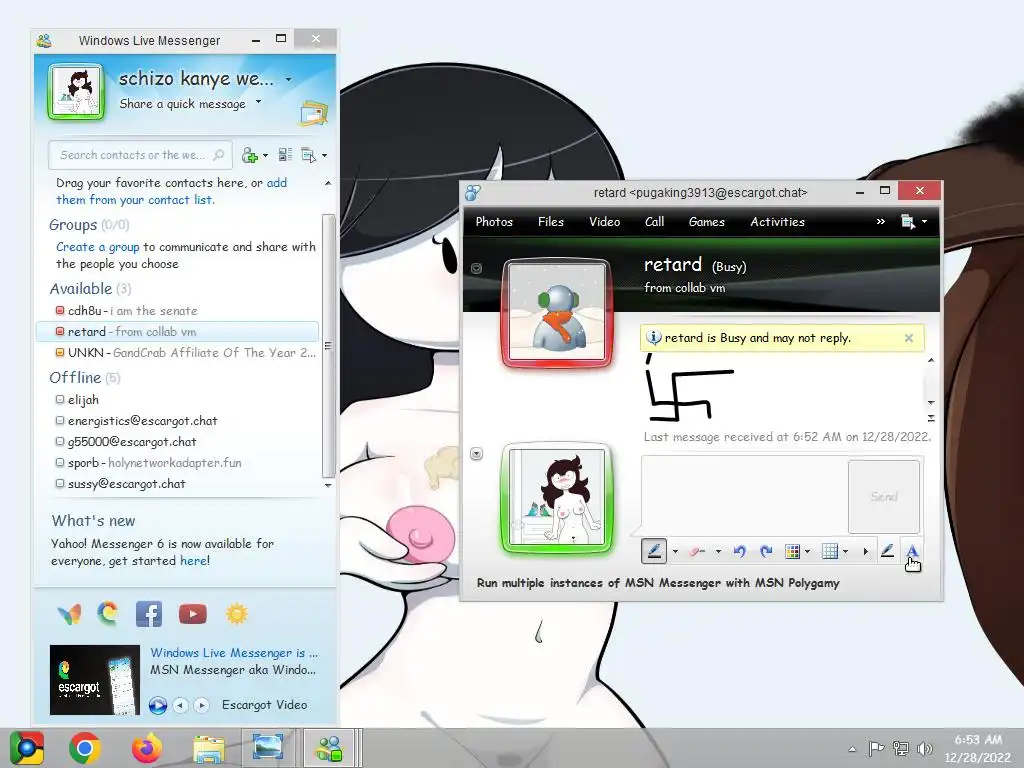Collapse my display picture toggle

[x=477, y=453]
